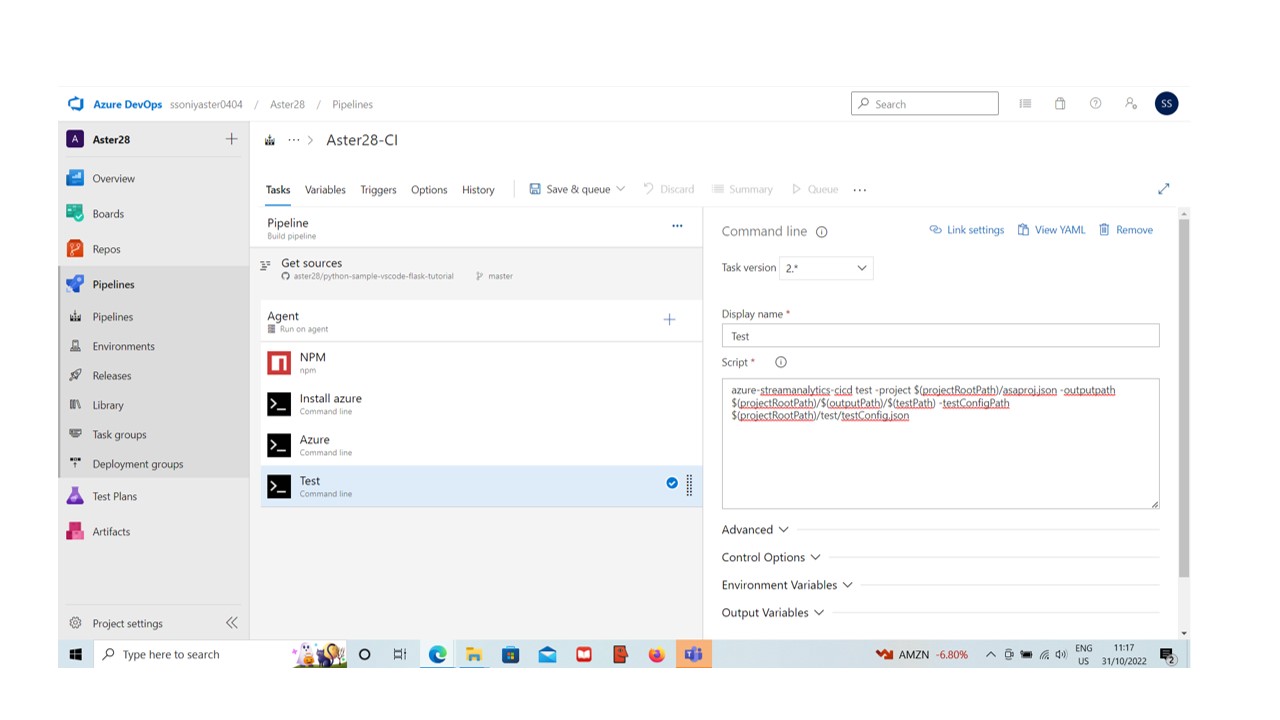This screenshot has height=720, width=1280.
Task: Click the Test task drag handle
Action: [x=689, y=486]
